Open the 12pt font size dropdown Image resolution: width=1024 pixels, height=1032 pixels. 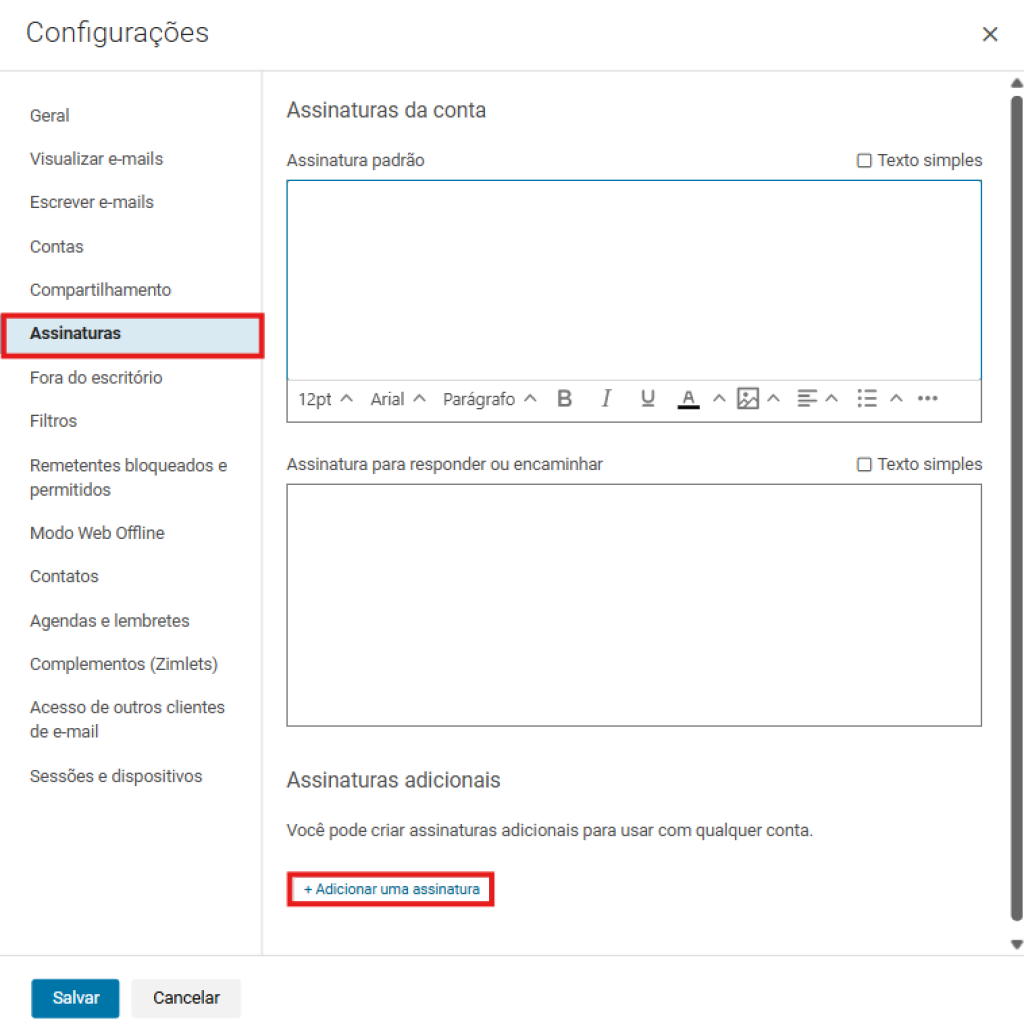point(325,399)
